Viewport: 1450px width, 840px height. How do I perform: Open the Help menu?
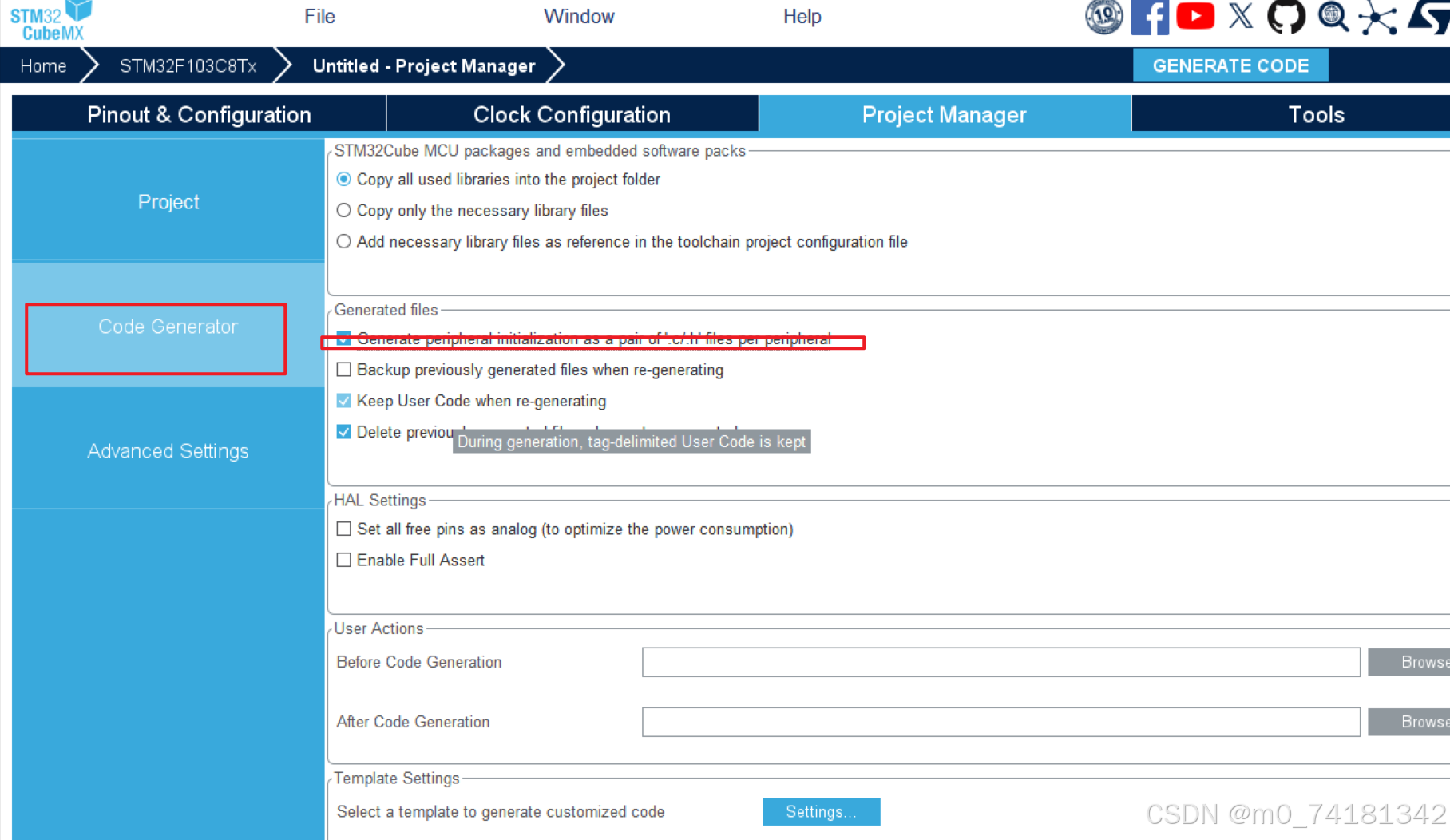pyautogui.click(x=802, y=17)
